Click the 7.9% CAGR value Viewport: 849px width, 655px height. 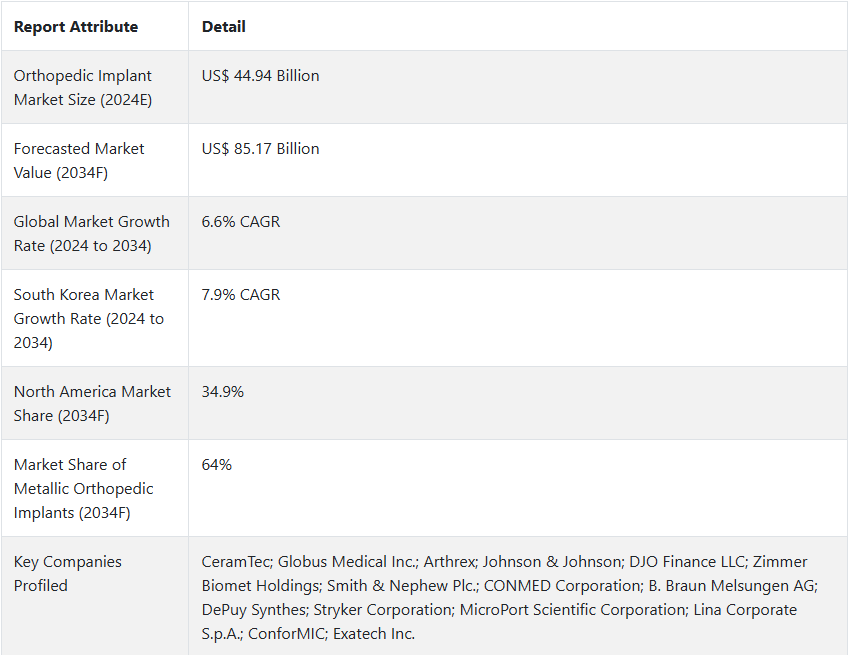pyautogui.click(x=241, y=295)
